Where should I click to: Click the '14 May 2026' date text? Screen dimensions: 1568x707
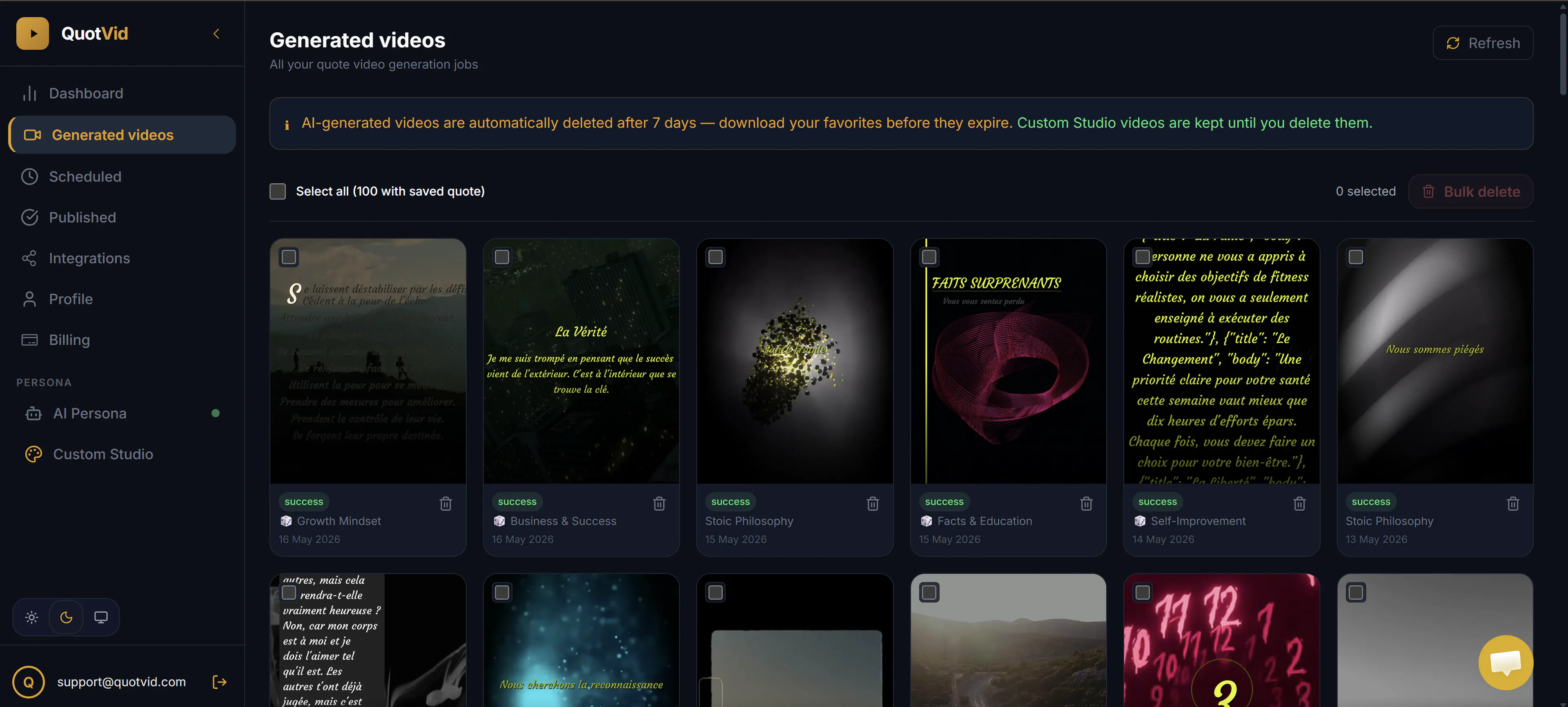point(1163,539)
